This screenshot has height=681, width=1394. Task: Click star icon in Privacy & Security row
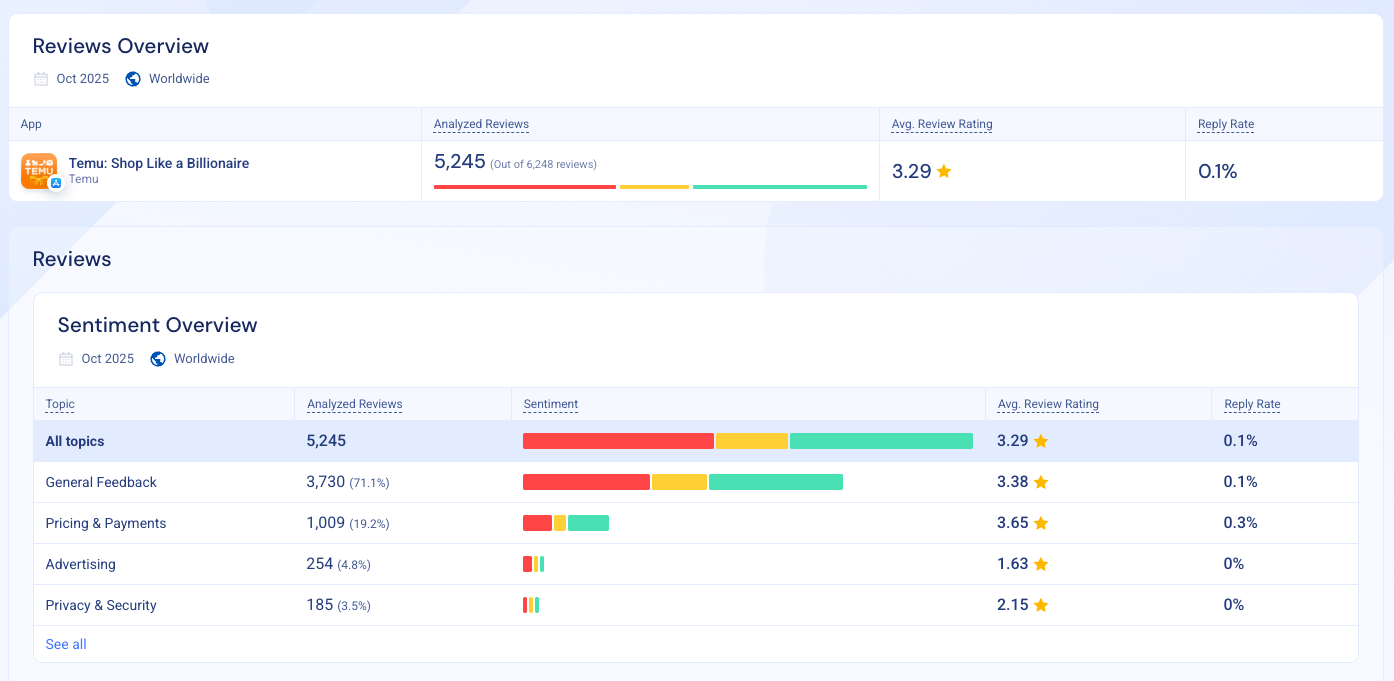click(1040, 606)
